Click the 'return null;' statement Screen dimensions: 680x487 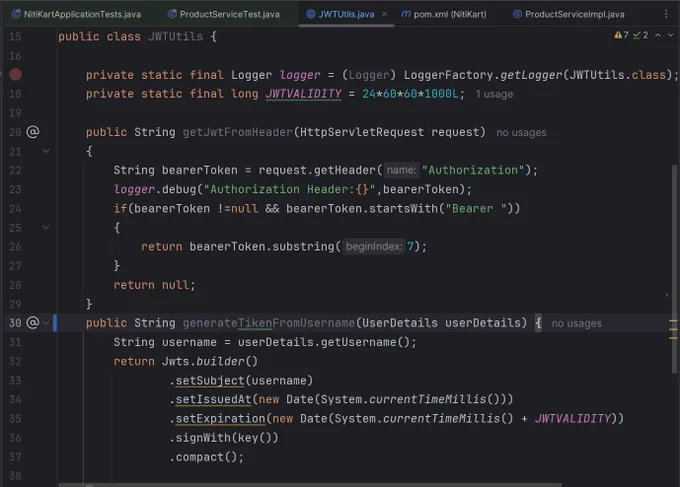pyautogui.click(x=154, y=285)
